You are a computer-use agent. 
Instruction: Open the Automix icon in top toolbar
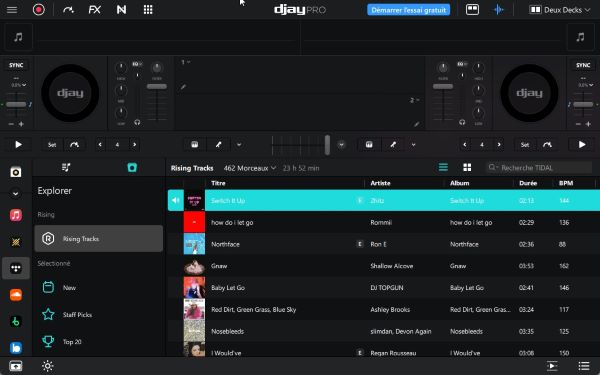[x=68, y=10]
